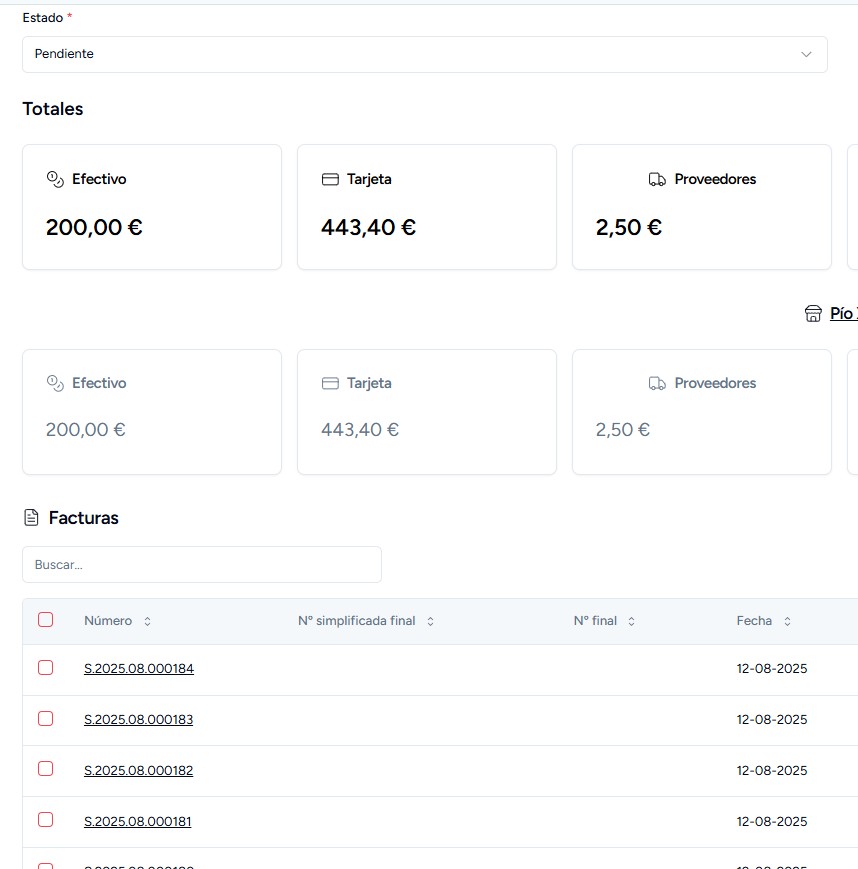Image resolution: width=858 pixels, height=869 pixels.
Task: Click the cash icon in top Efectivo card
Action: 55,179
